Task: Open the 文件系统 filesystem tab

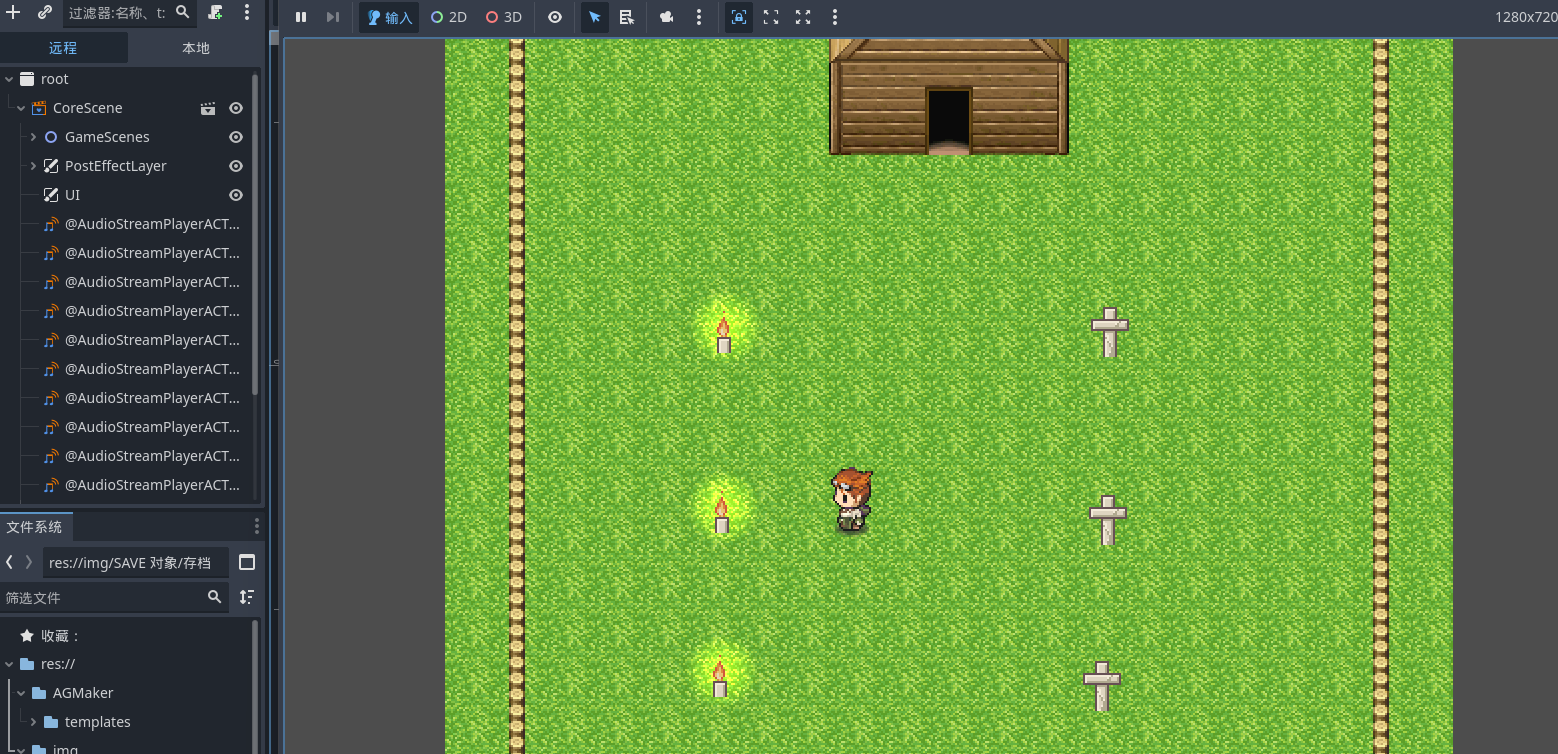Action: click(x=35, y=527)
